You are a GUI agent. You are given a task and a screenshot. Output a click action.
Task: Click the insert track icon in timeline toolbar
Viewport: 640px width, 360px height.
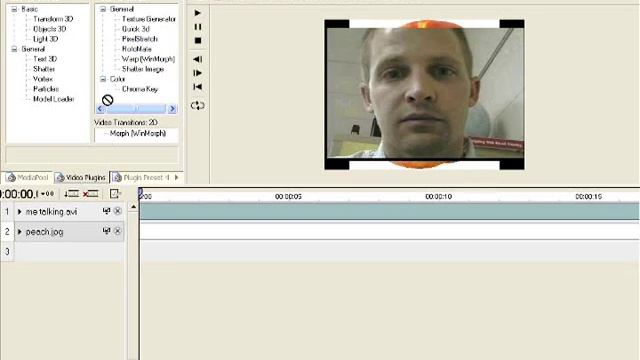[x=71, y=194]
